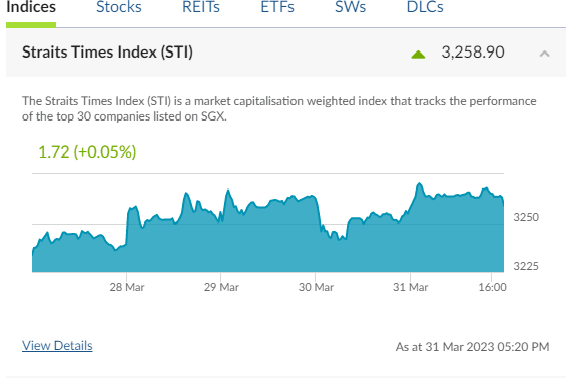Open the View Details link

coord(57,346)
